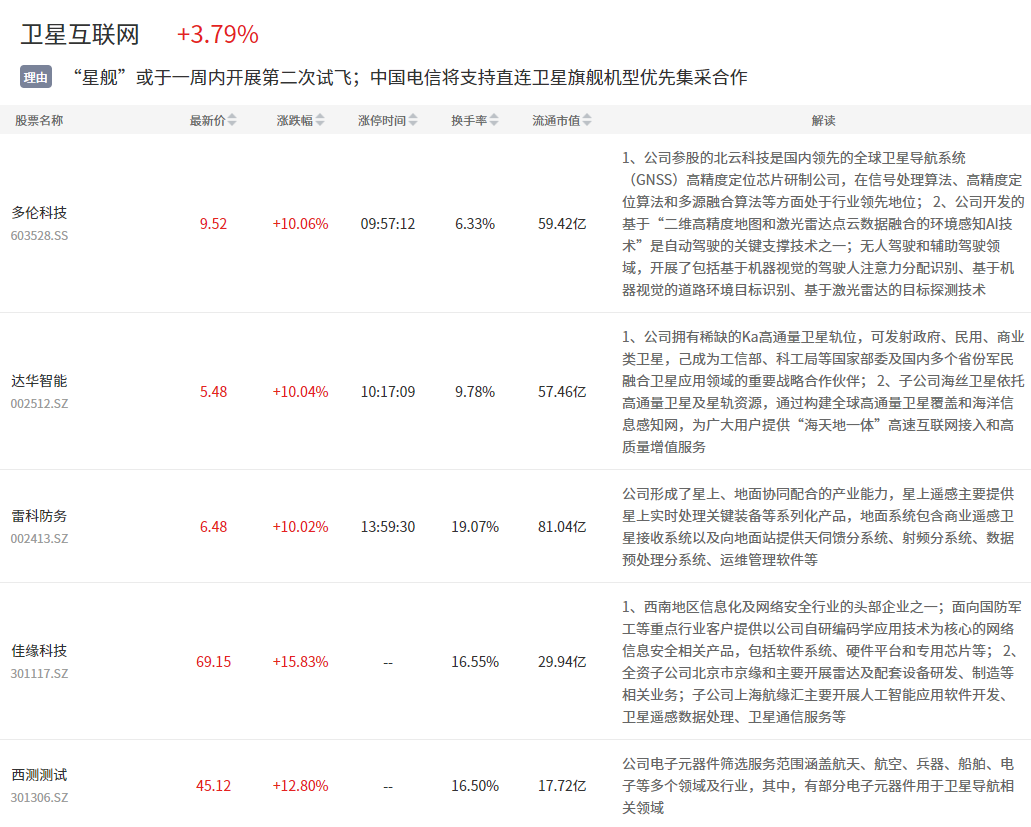Open stock 佳缘科技
The width and height of the screenshot is (1031, 827).
coord(39,651)
